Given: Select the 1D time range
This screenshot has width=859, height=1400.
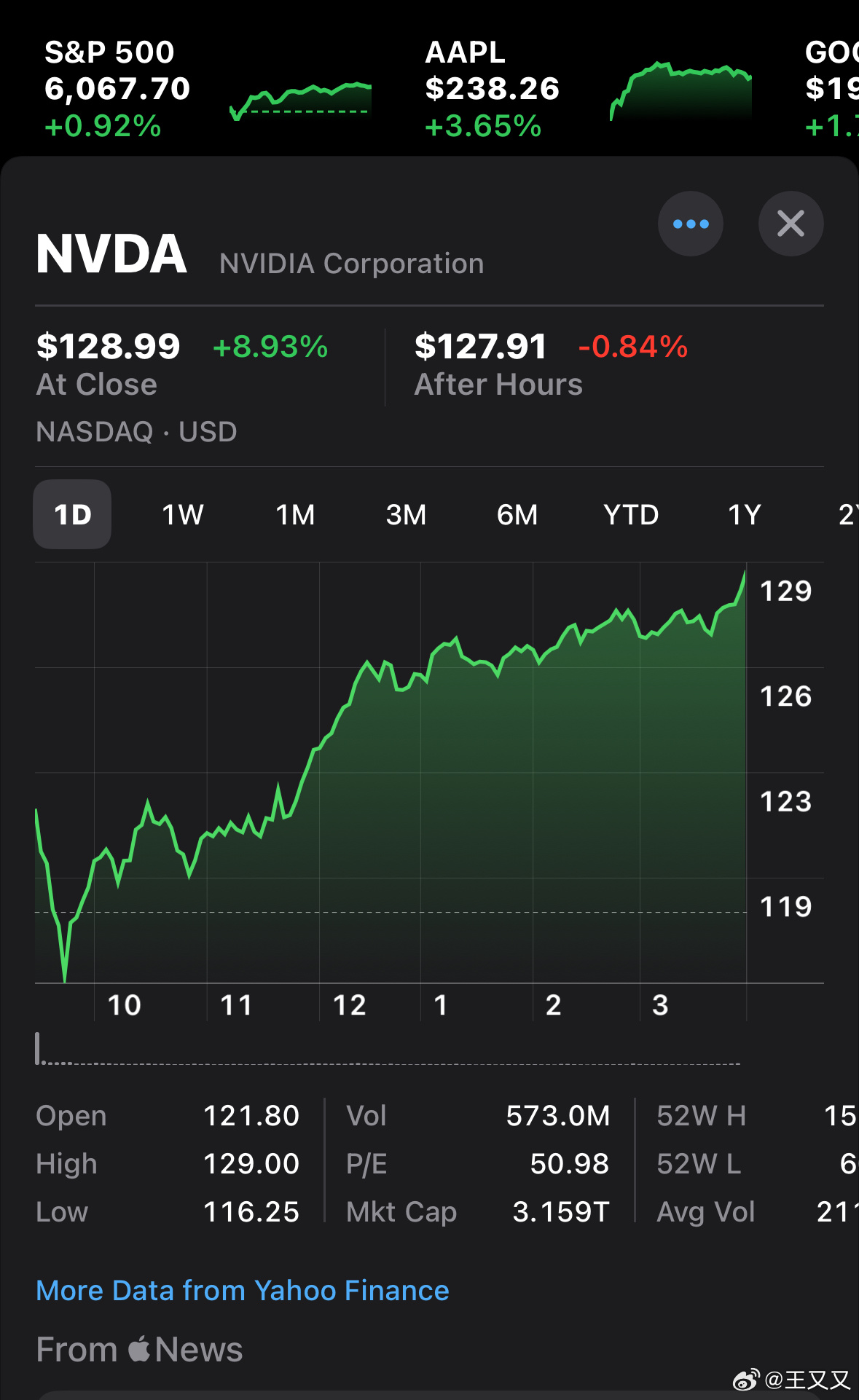Looking at the screenshot, I should click(x=72, y=514).
